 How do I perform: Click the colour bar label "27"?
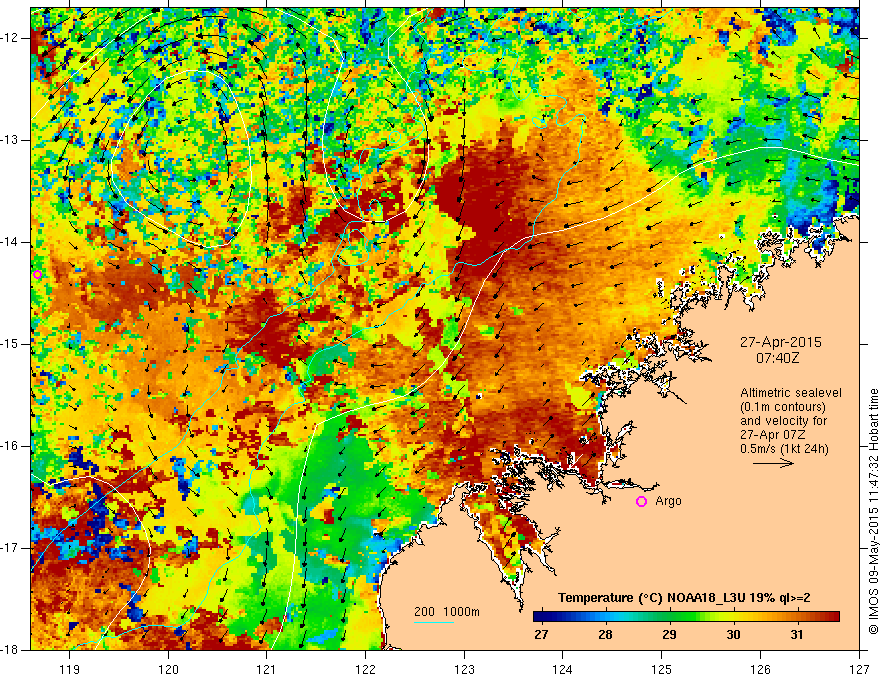pos(541,635)
